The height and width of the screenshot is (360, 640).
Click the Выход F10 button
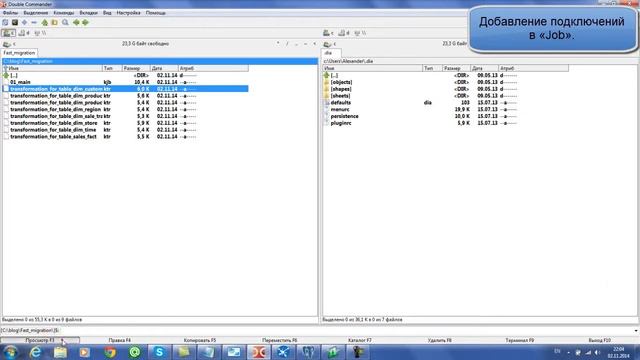(x=600, y=340)
